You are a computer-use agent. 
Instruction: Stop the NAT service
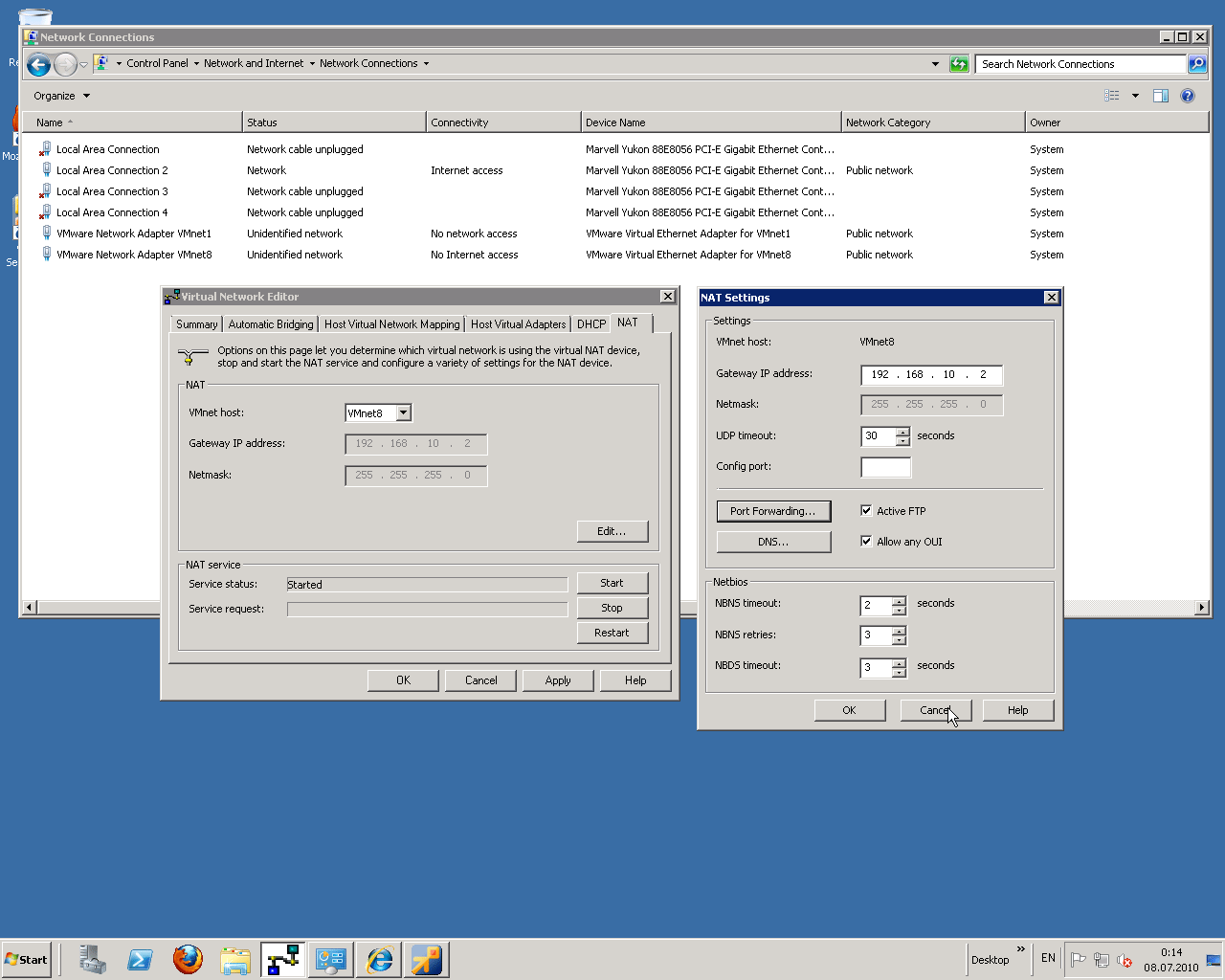(x=612, y=608)
